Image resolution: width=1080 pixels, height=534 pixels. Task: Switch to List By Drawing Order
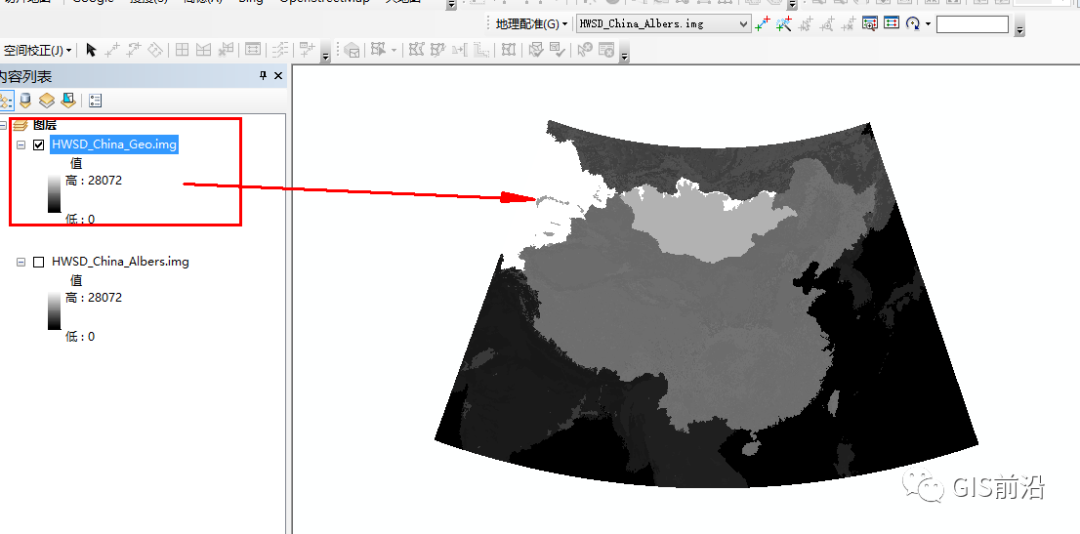4,101
